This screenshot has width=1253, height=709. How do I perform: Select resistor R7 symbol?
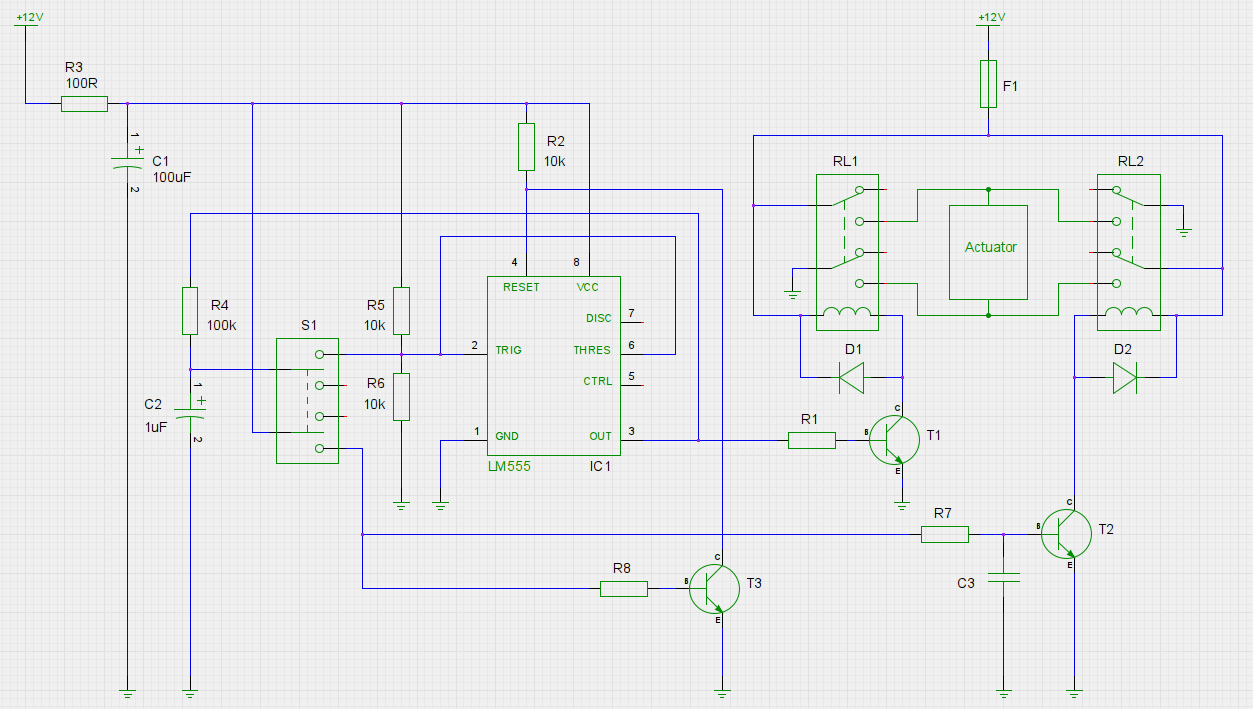point(945,534)
